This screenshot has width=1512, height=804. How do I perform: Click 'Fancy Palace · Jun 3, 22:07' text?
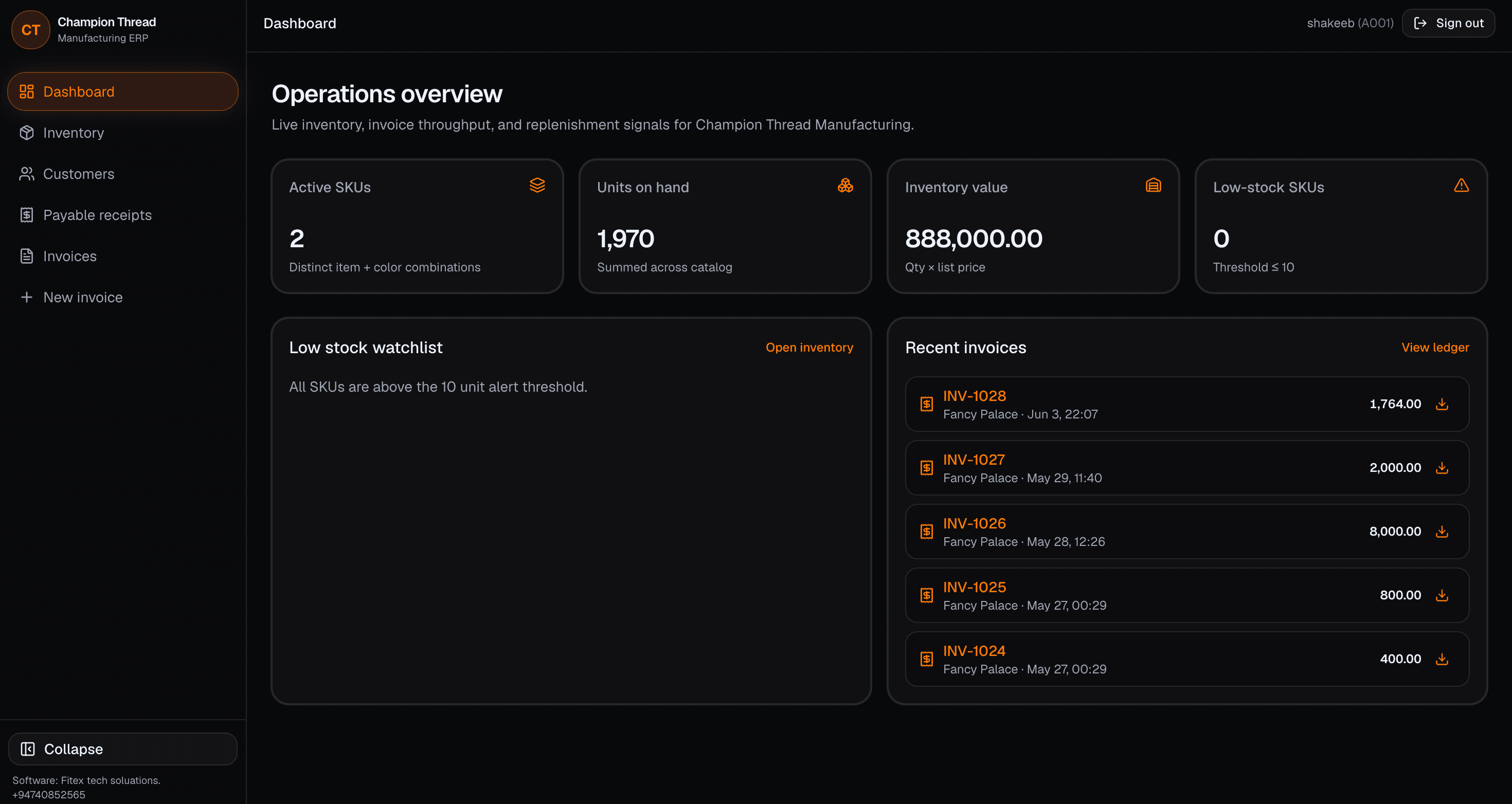pyautogui.click(x=1020, y=414)
